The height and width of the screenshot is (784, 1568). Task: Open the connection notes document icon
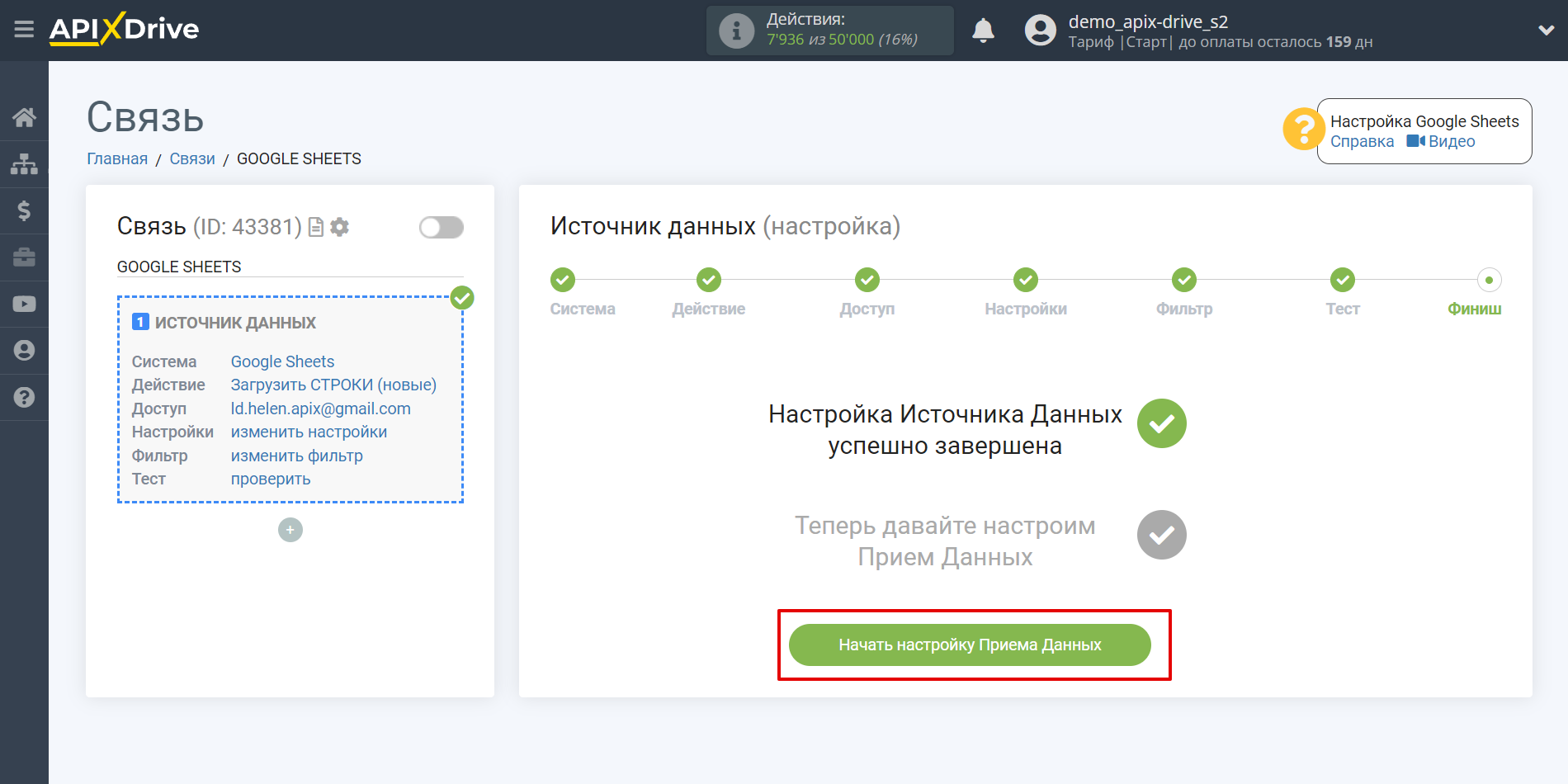(x=316, y=227)
